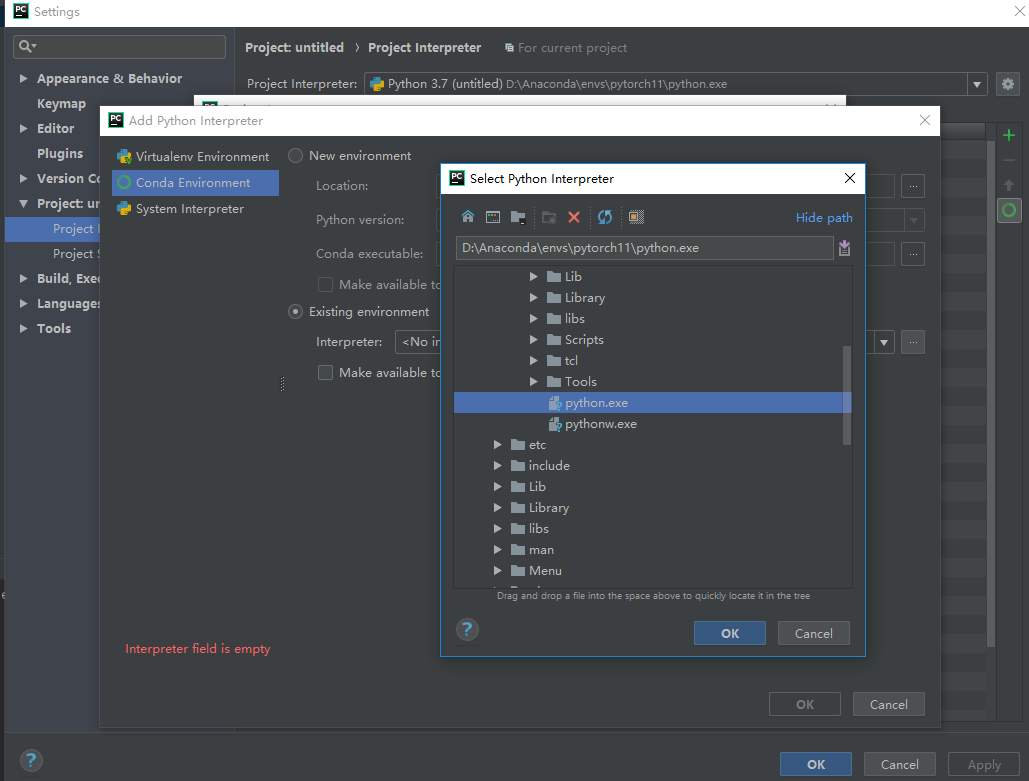
Task: Click the green circle Conda packages icon
Action: point(1009,210)
